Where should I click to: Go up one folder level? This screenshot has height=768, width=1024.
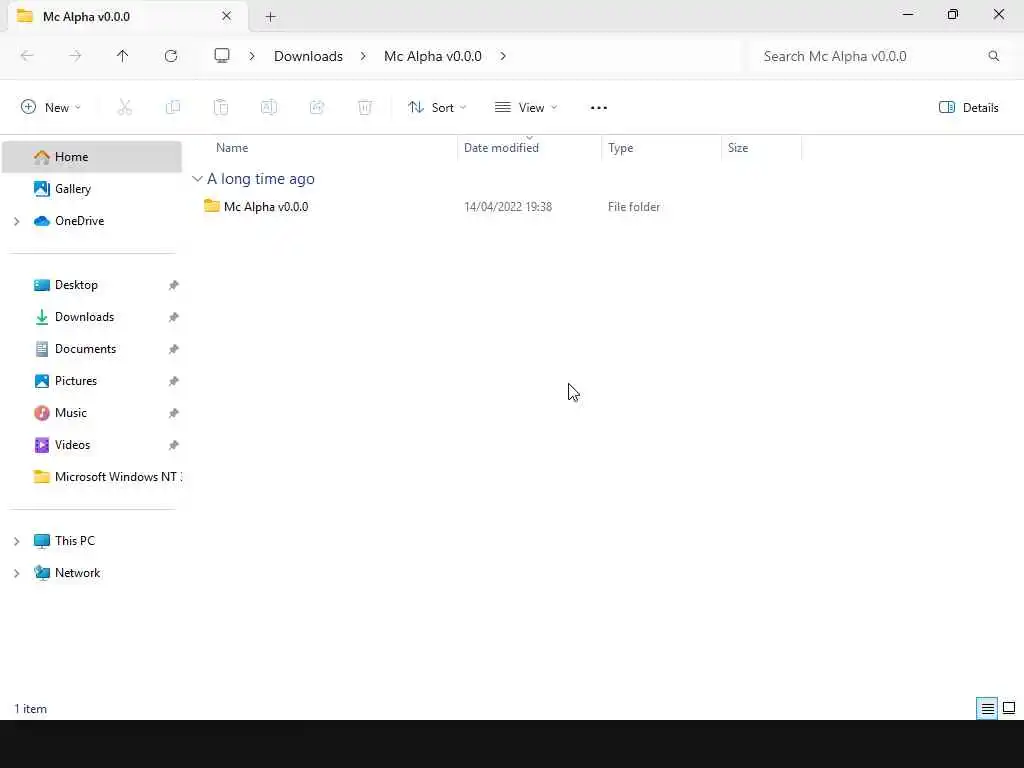(x=123, y=56)
